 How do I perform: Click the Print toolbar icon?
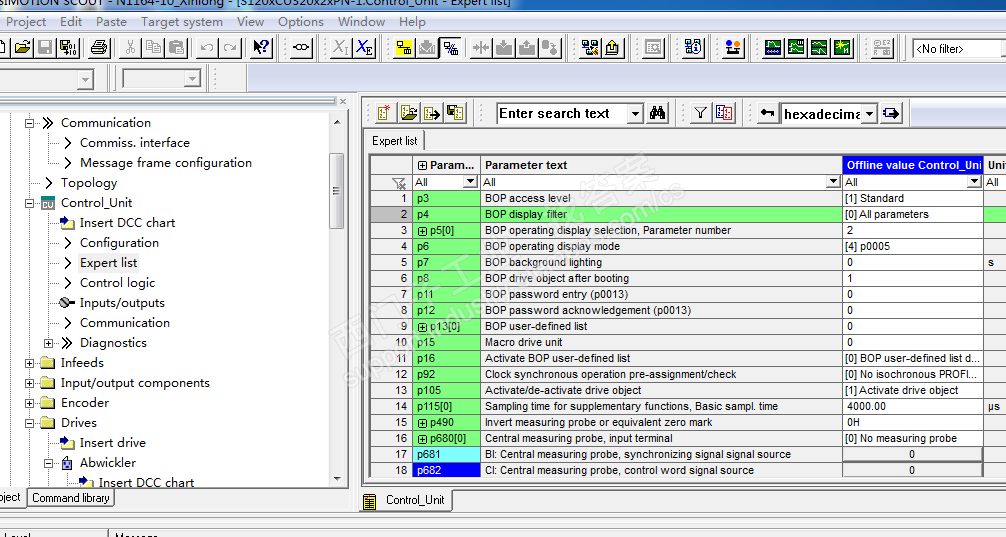pyautogui.click(x=99, y=47)
